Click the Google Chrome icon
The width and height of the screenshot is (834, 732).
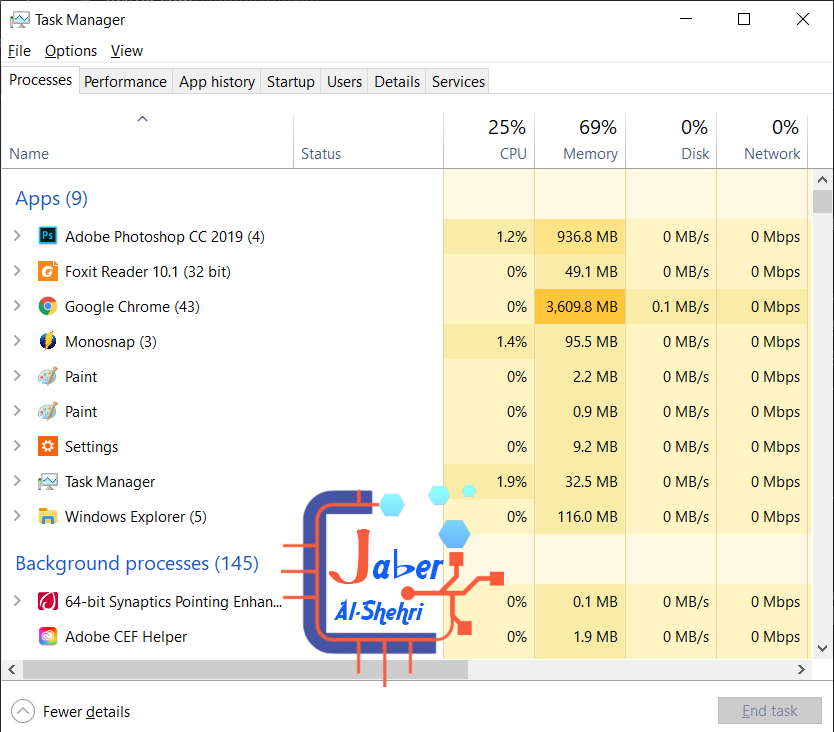click(48, 306)
